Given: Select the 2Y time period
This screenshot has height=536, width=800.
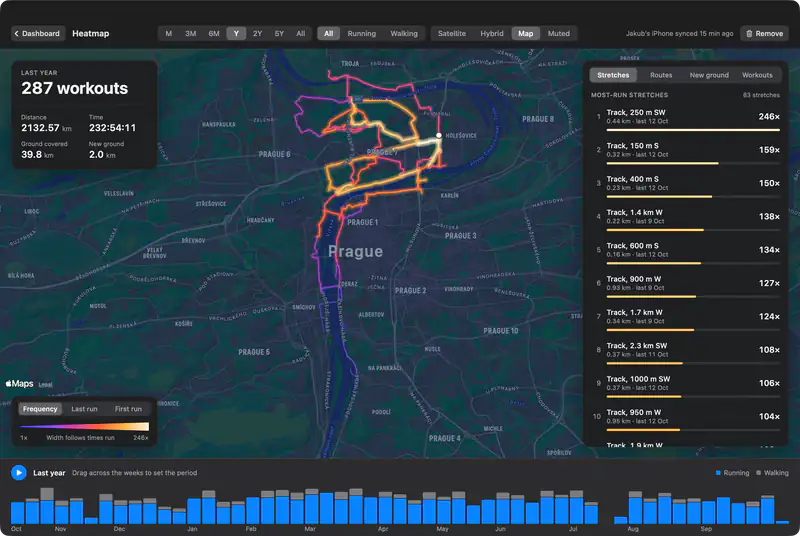Looking at the screenshot, I should [258, 34].
